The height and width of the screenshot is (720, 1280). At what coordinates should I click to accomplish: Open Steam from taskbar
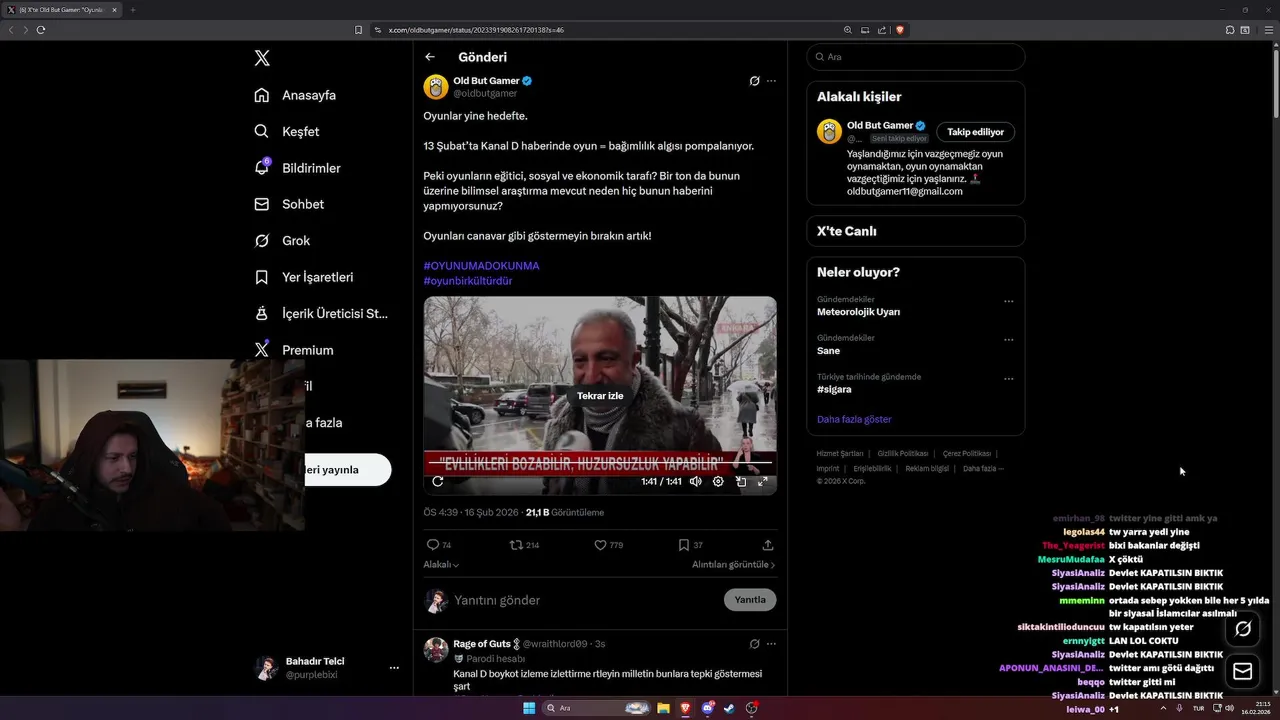tap(729, 708)
